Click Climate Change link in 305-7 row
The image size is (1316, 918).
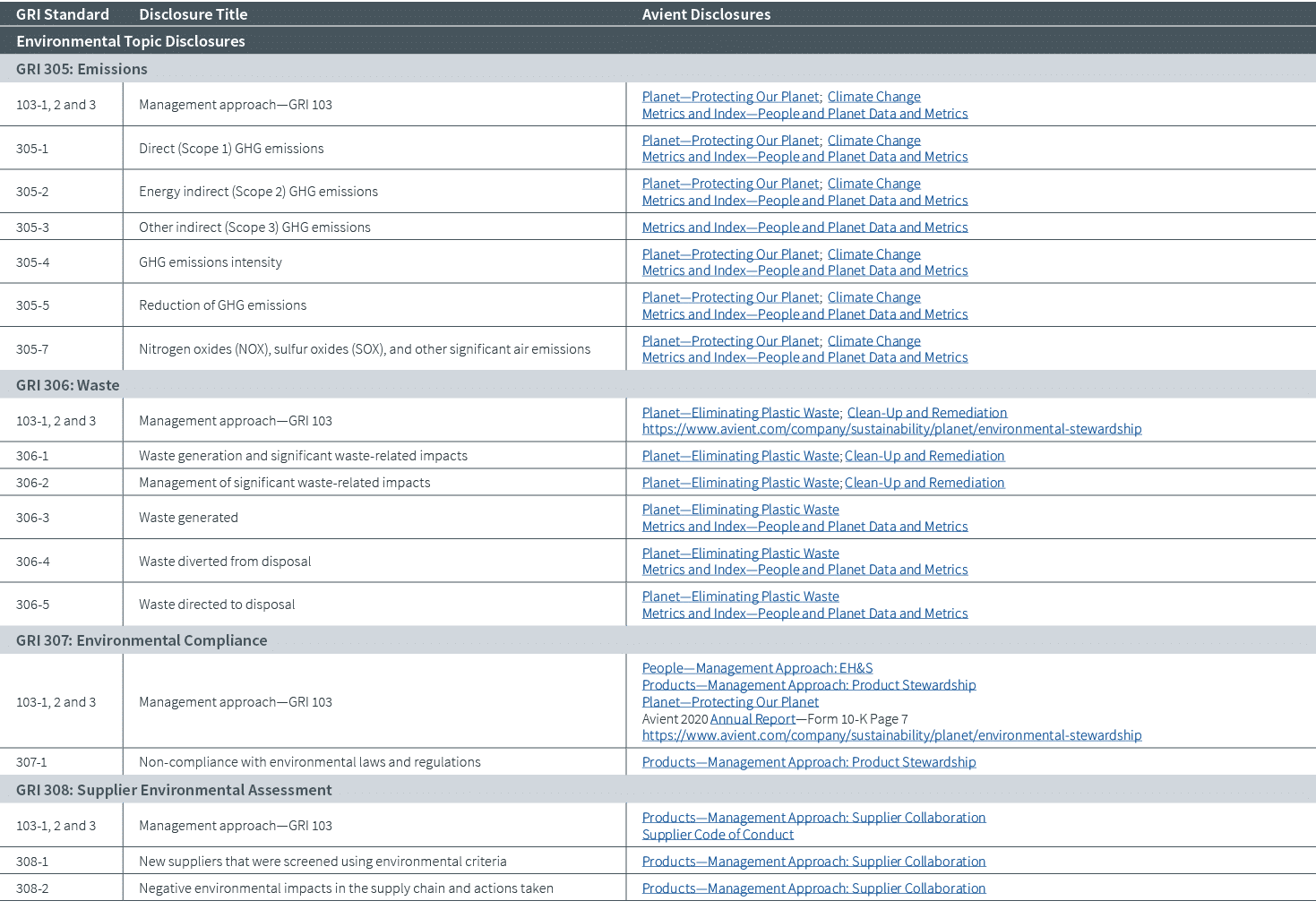point(873,341)
